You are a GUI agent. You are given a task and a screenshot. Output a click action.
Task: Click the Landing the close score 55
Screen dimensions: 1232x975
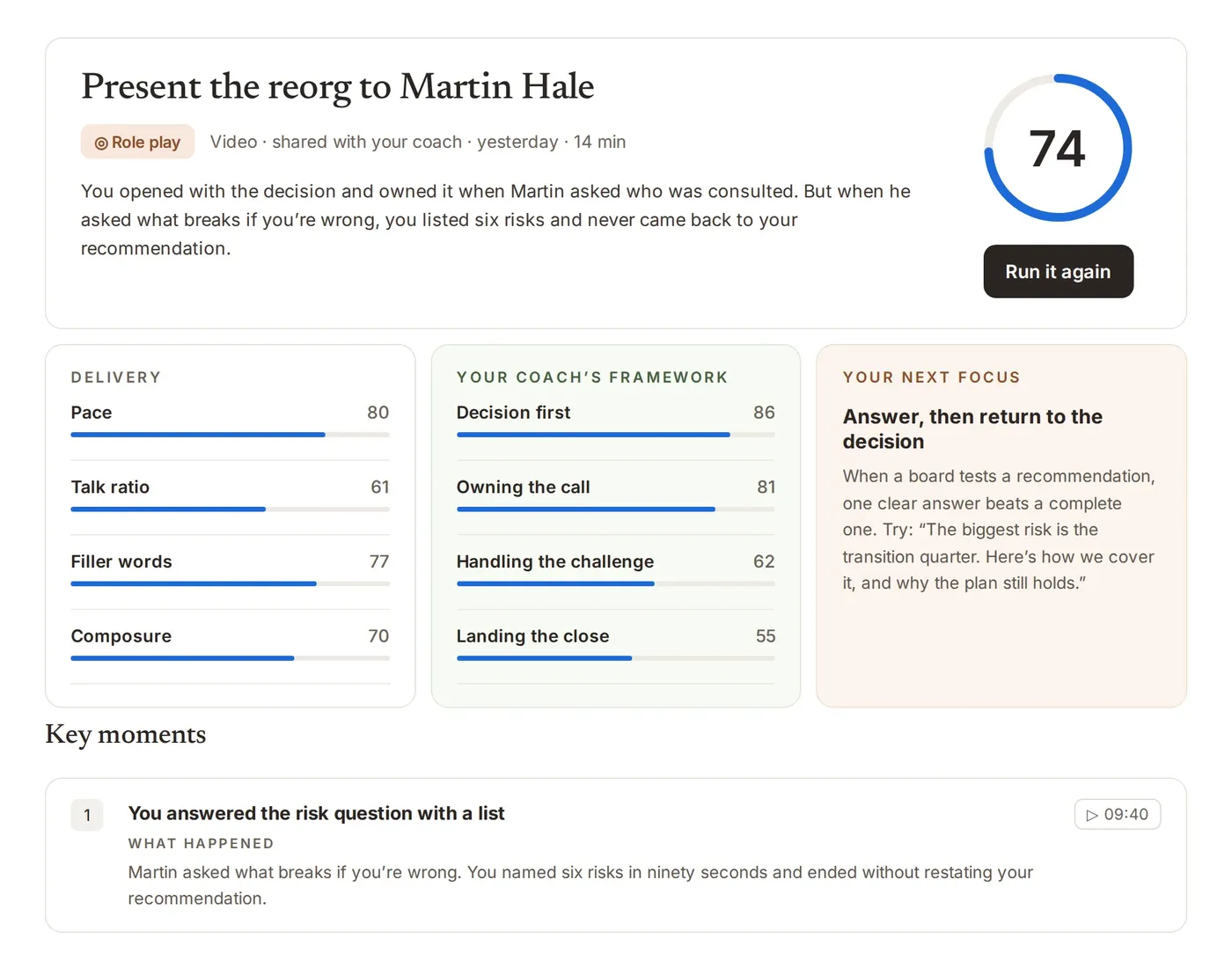[x=765, y=635]
